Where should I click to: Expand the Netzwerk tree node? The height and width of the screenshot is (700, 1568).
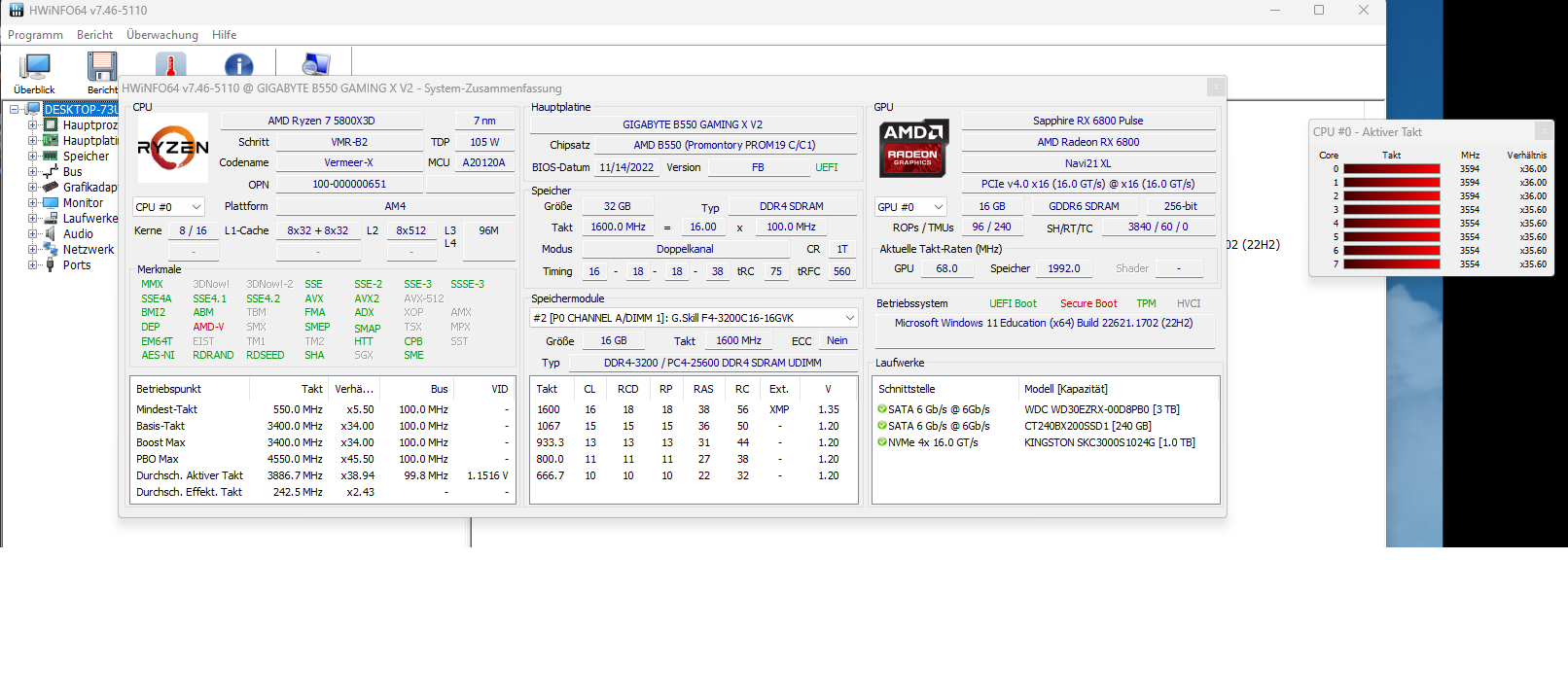coord(33,249)
